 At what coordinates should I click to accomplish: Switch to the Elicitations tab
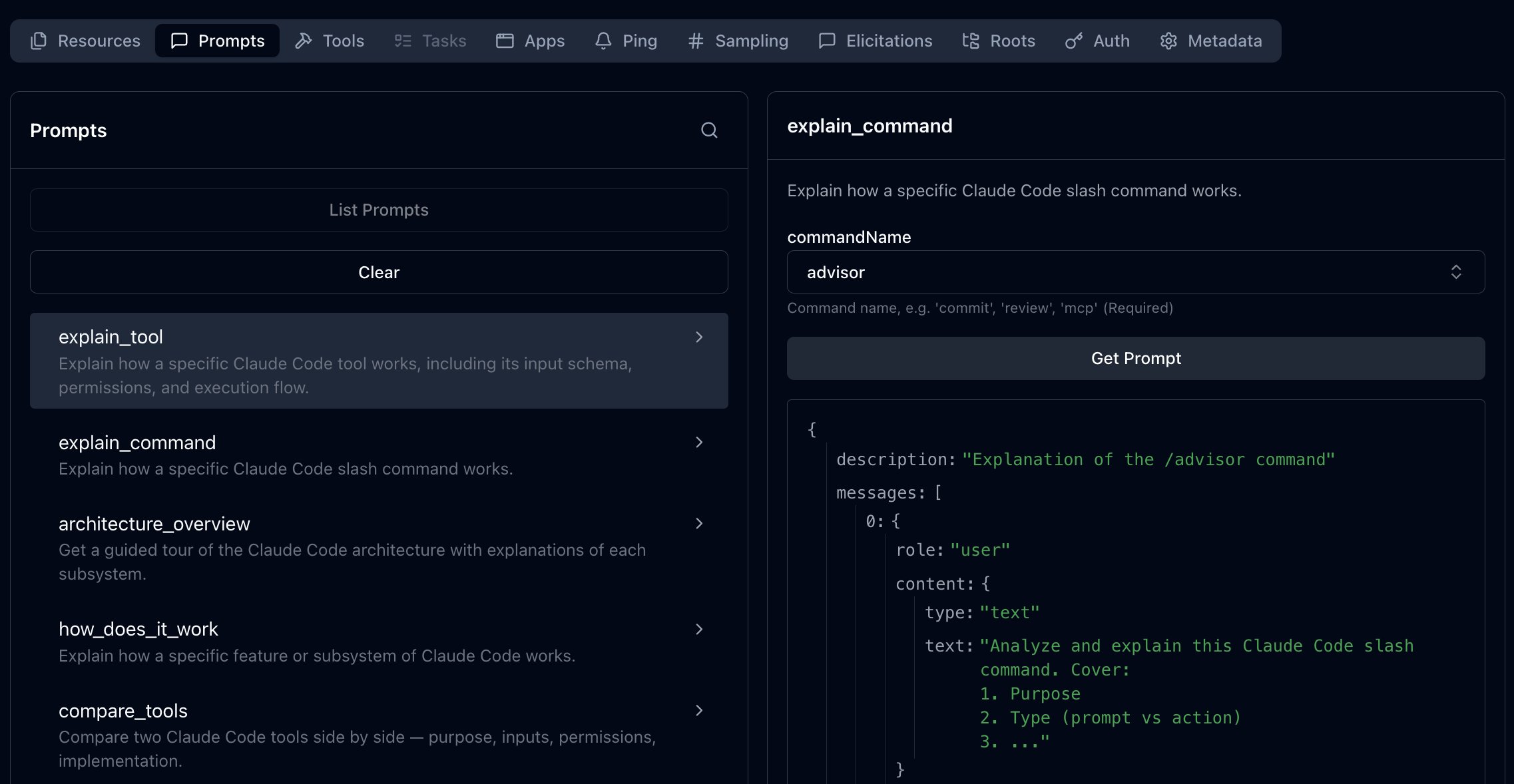[x=876, y=41]
